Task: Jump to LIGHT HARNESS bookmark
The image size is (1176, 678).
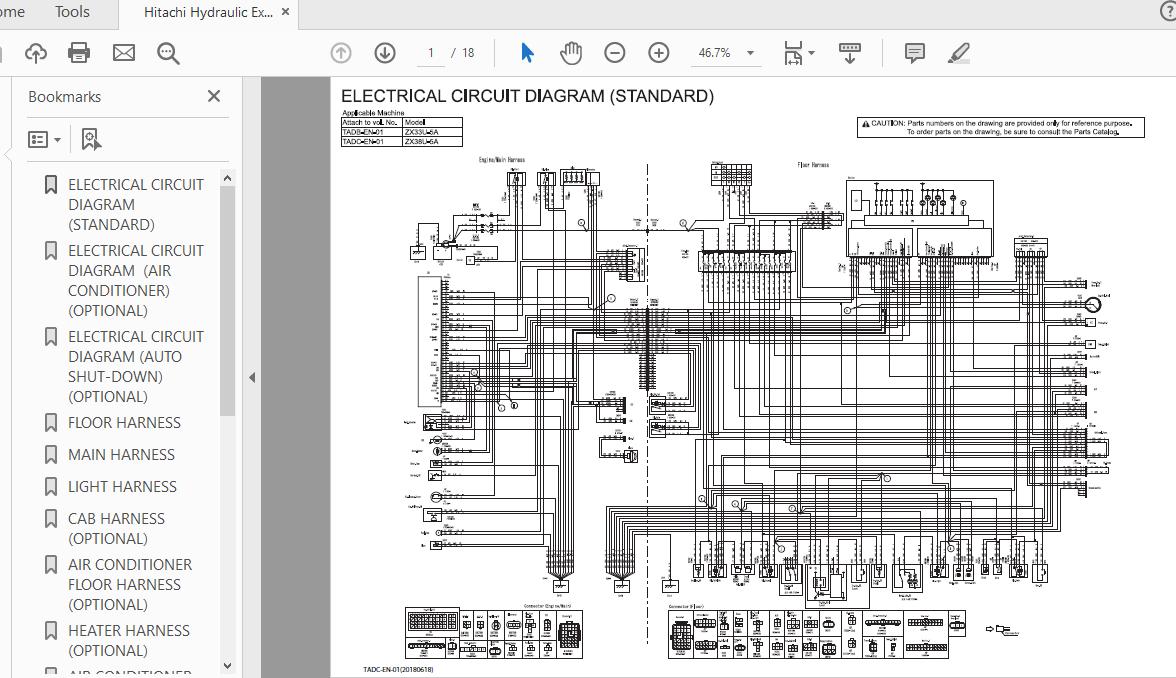Action: 122,486
